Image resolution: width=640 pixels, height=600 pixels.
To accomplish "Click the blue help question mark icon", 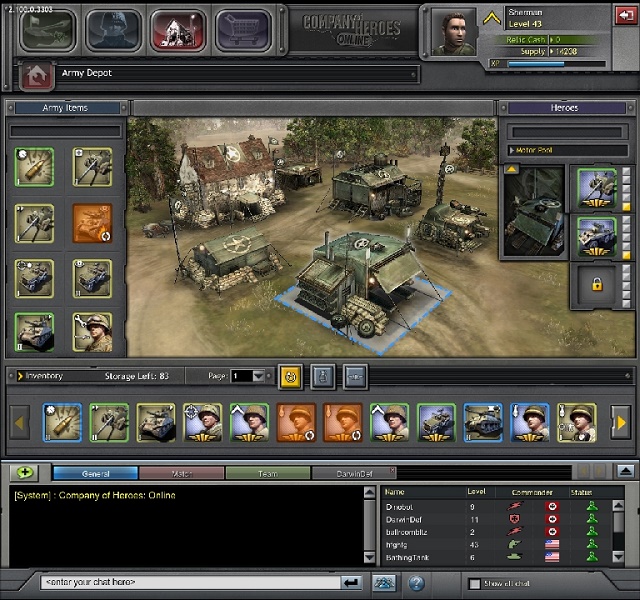I will [416, 583].
